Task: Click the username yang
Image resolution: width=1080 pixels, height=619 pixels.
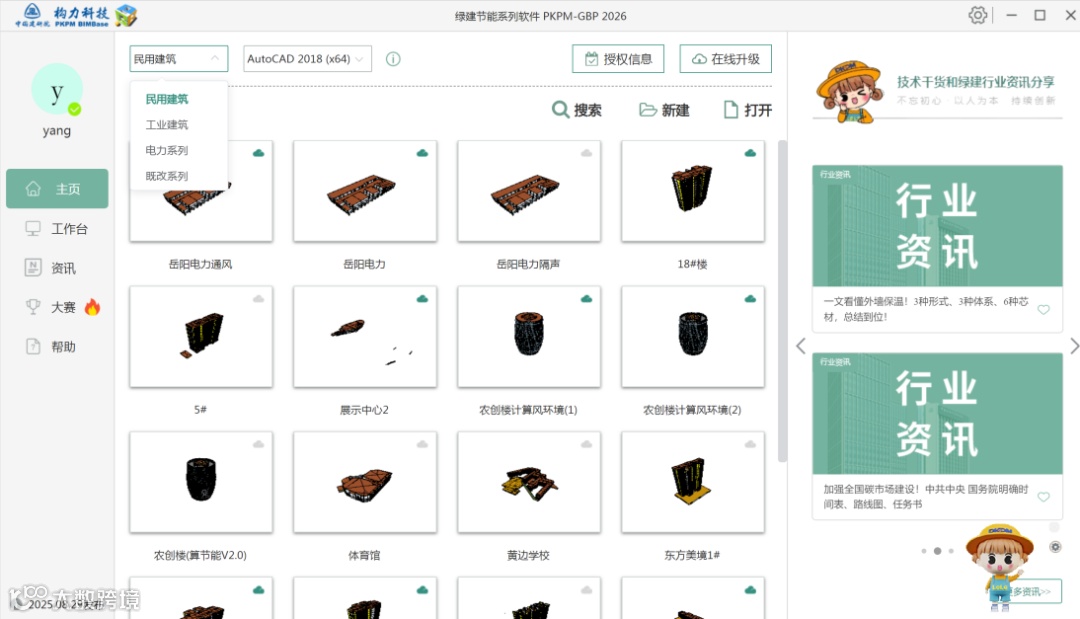Action: (x=56, y=131)
